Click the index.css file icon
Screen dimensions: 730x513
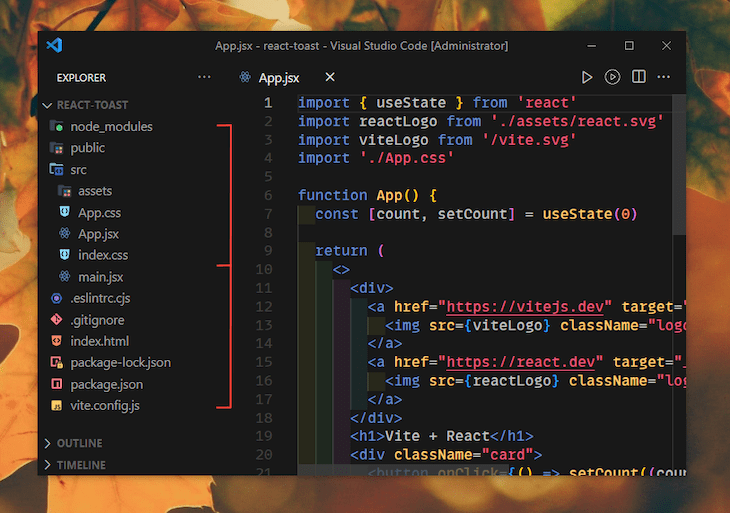[65, 255]
